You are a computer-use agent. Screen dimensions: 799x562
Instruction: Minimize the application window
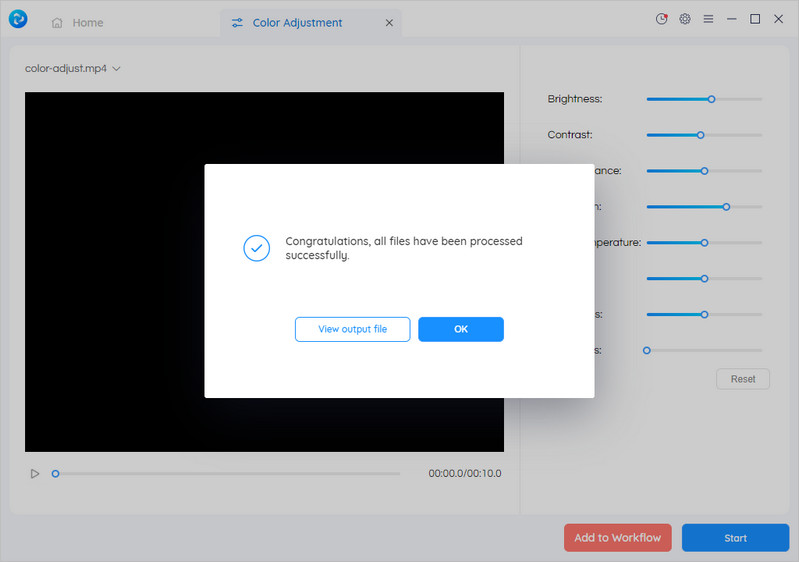(x=732, y=19)
